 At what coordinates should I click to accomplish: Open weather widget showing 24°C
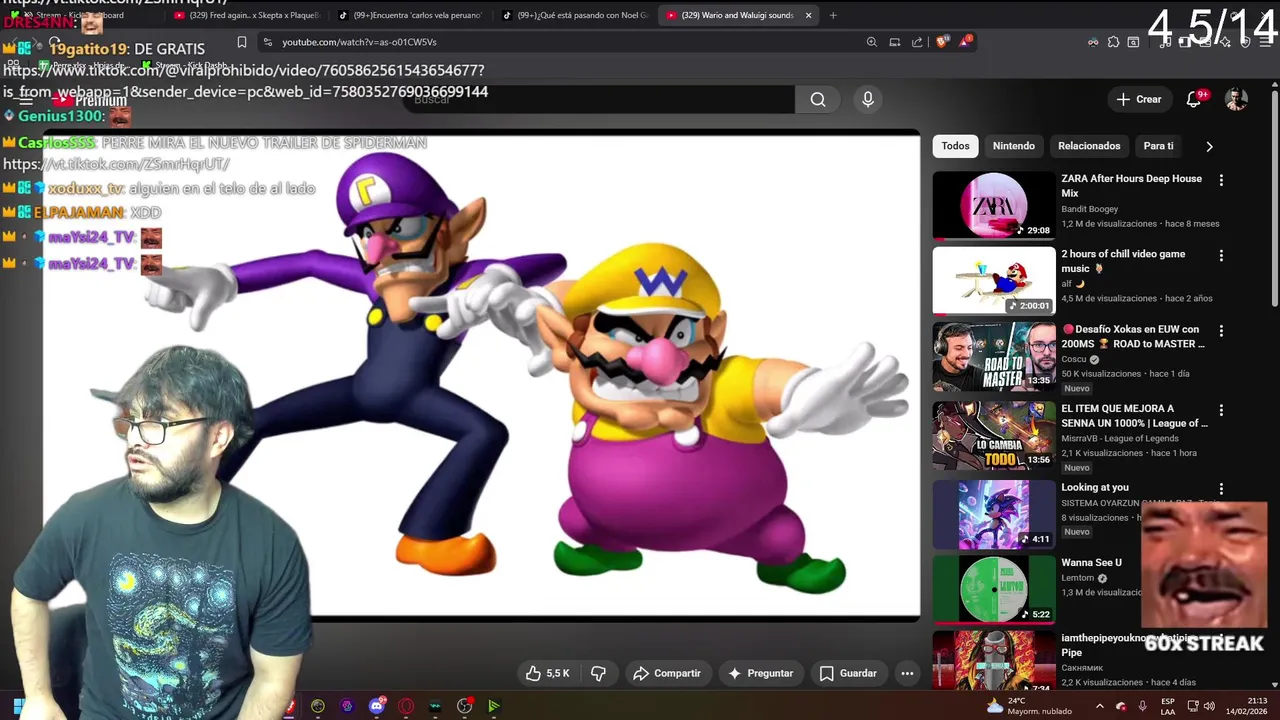click(x=1029, y=706)
